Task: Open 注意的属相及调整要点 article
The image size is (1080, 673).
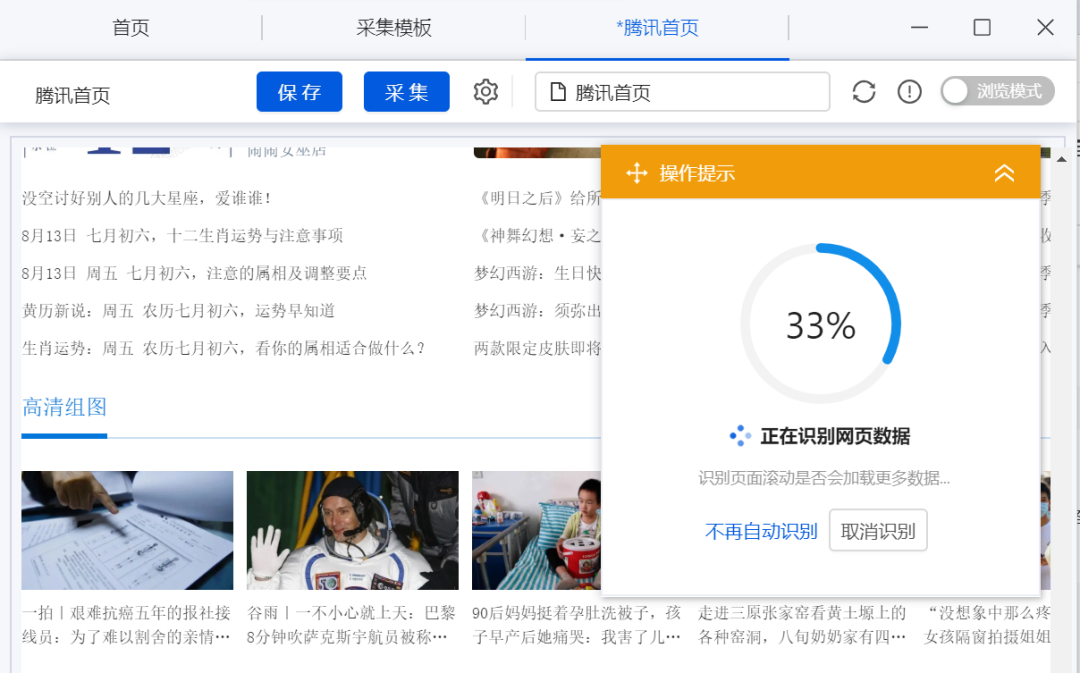Action: (x=194, y=273)
